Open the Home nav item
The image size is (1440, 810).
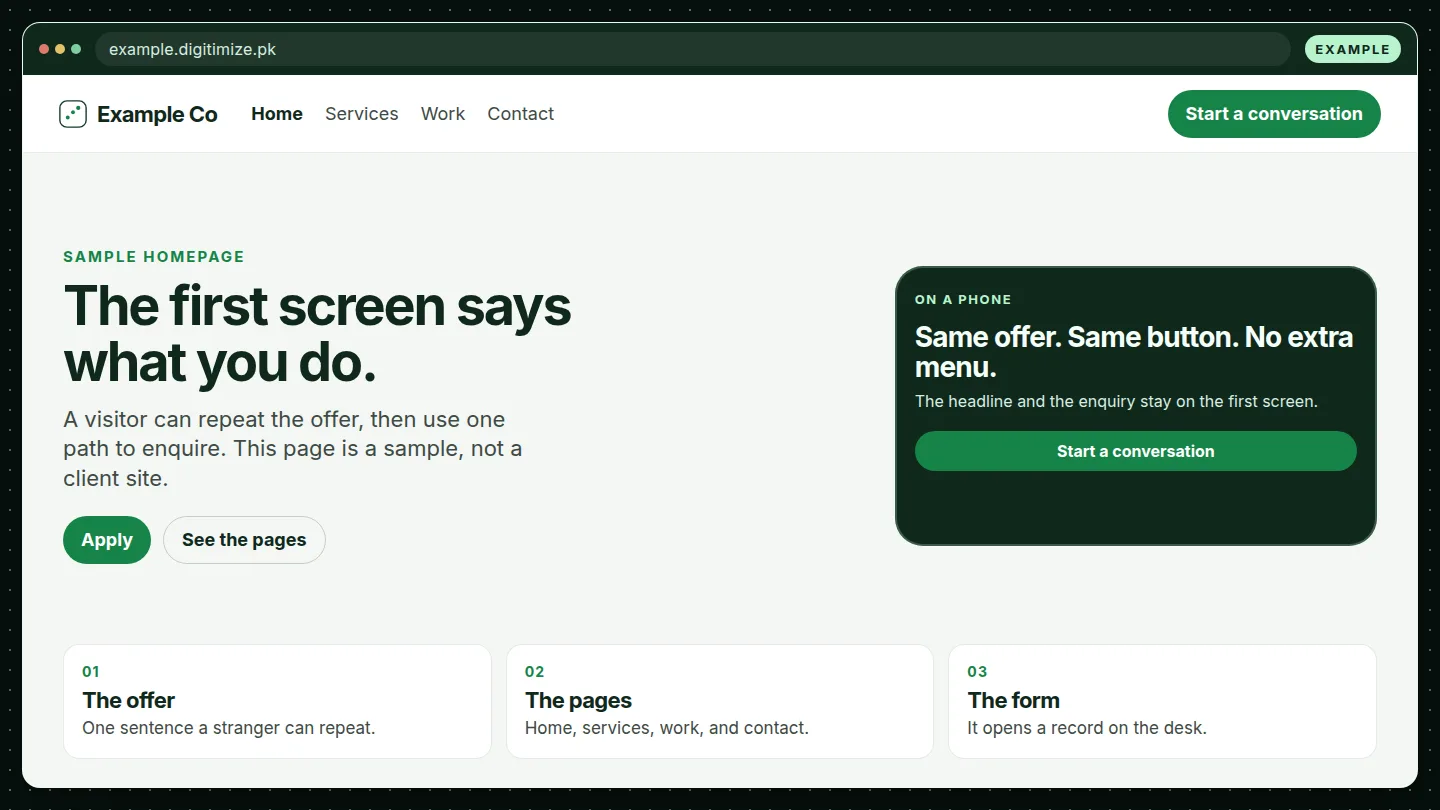(x=277, y=114)
